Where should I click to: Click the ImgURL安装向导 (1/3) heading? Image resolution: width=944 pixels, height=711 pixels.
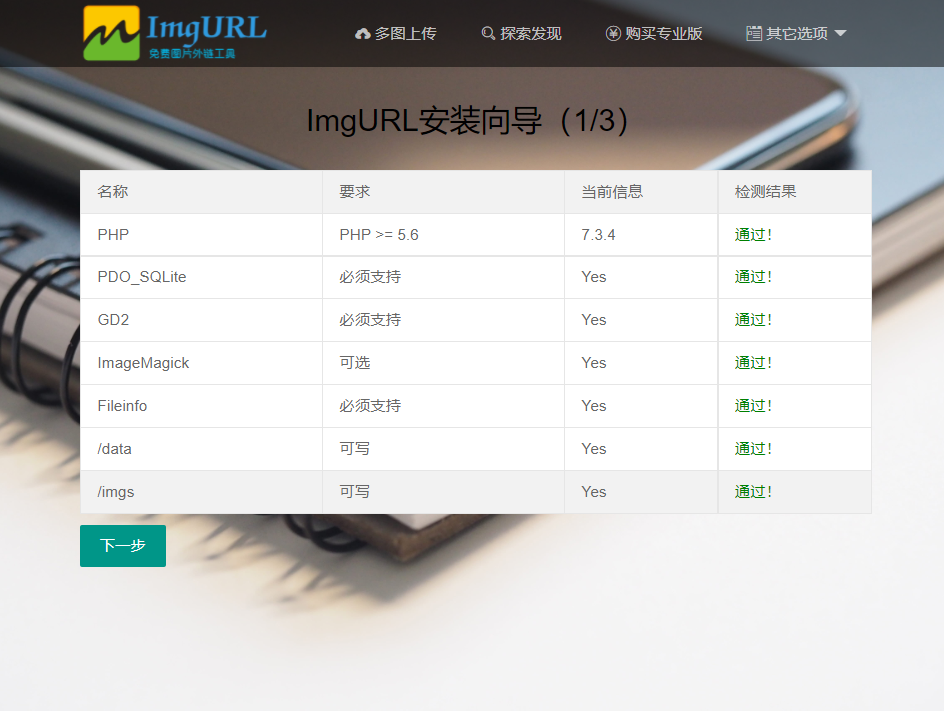point(468,120)
